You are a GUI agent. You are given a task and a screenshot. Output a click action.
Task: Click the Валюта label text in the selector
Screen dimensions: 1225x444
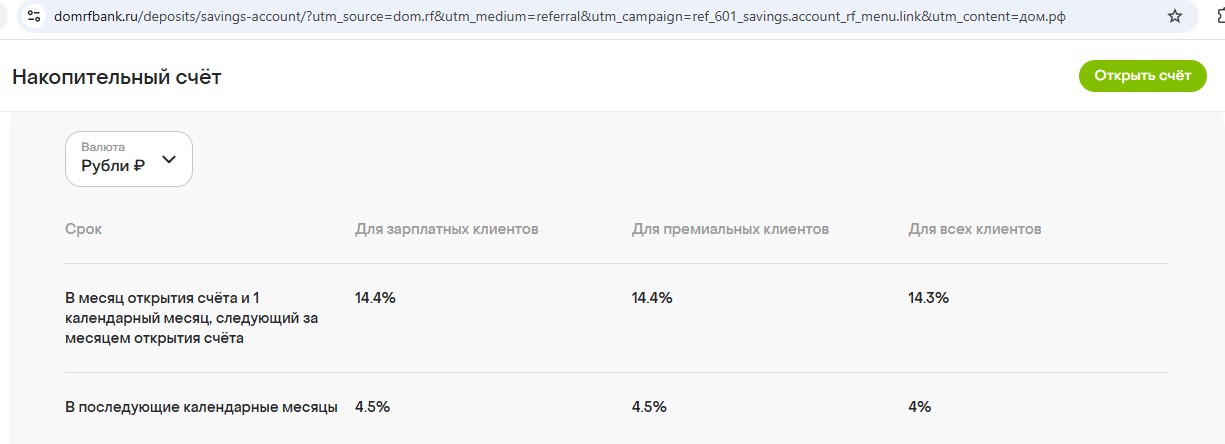tap(103, 147)
